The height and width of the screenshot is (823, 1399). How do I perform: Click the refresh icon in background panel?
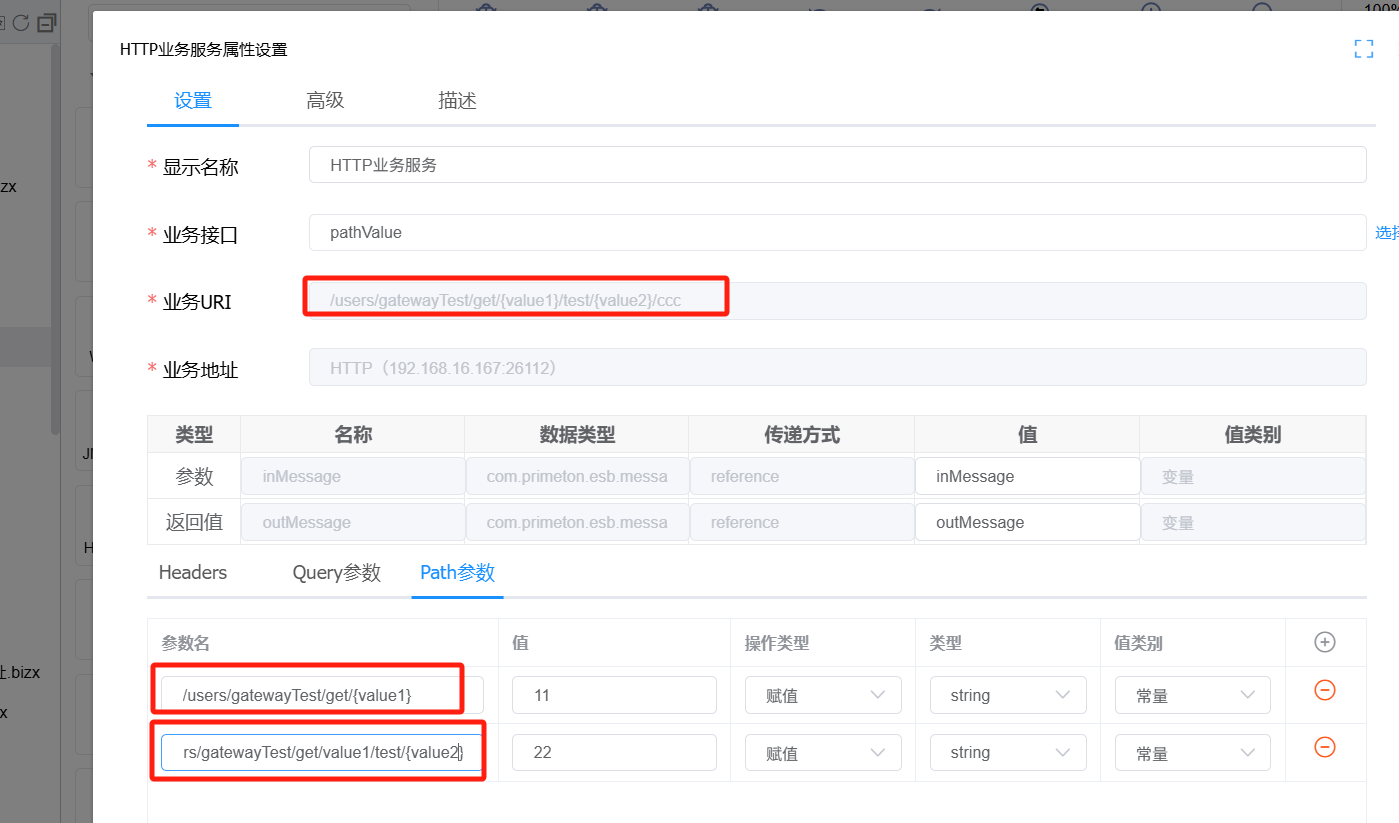20,23
